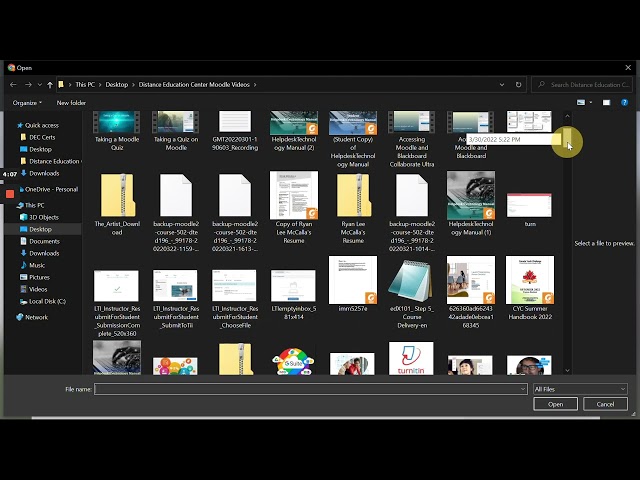Select LTI_Instructor SubmissionComplete_520x360 image
This screenshot has height=480, width=640.
tap(117, 303)
